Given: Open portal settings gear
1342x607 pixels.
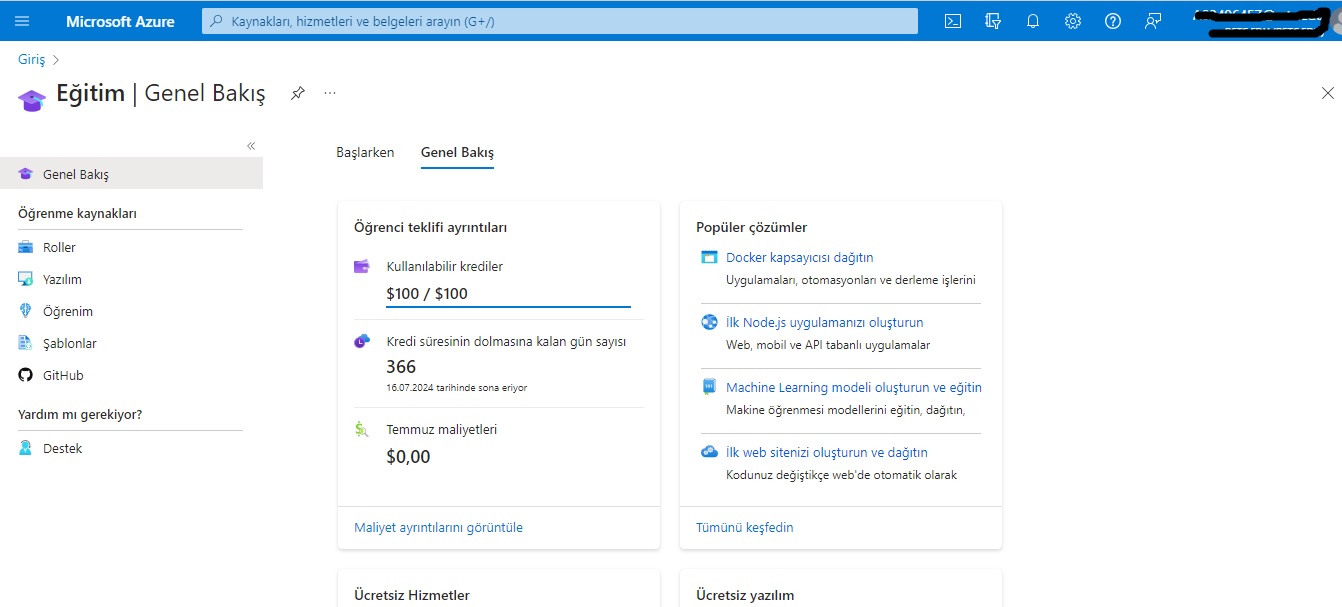Looking at the screenshot, I should 1073,21.
